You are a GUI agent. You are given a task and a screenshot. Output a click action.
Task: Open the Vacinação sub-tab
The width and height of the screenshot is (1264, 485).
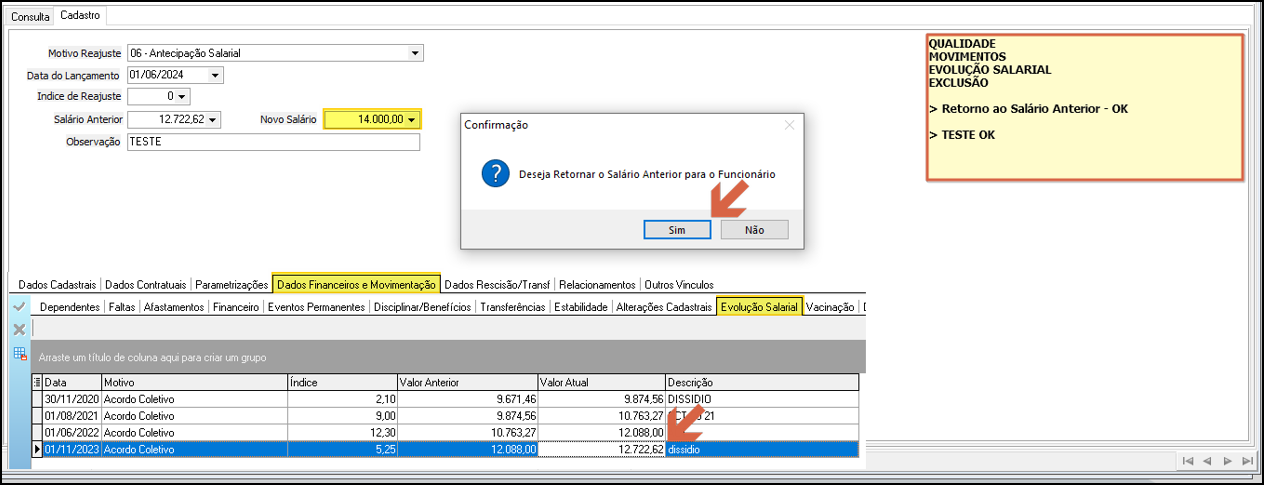click(830, 307)
